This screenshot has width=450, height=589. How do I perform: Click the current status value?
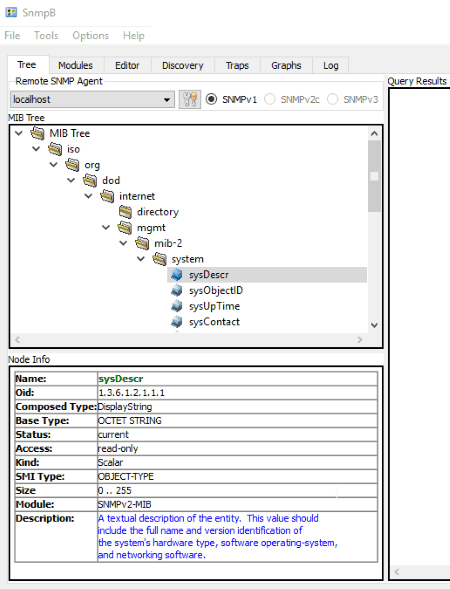point(113,435)
